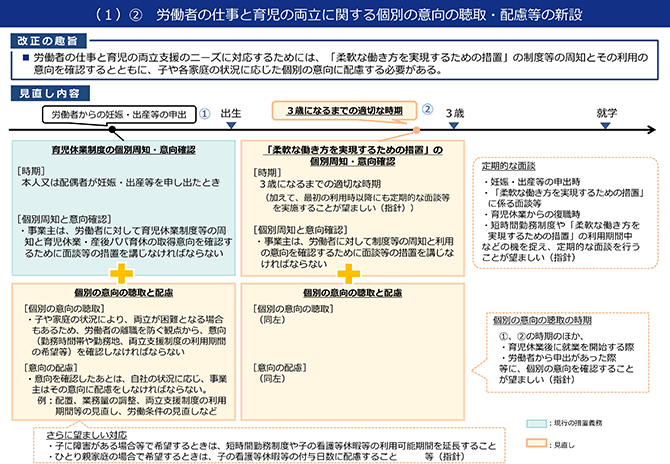Select the 見直し内容 section label
Image resolution: width=670 pixels, height=464 pixels.
pyautogui.click(x=50, y=93)
